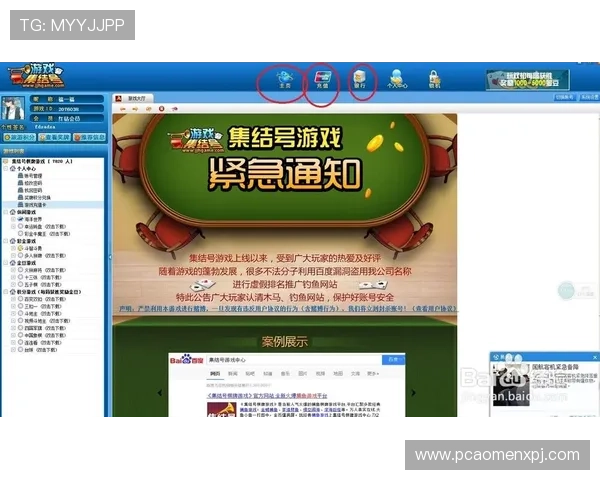Screen dimensions: 600x480
Task: Open the 个人中心 icon in top bar
Action: click(x=397, y=78)
